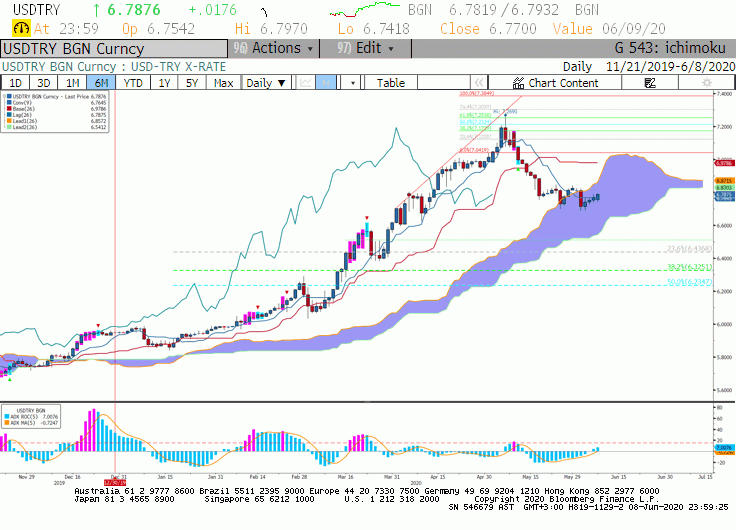Expand the chart type dropdown arrow
The width and height of the screenshot is (736, 530).
tap(352, 83)
